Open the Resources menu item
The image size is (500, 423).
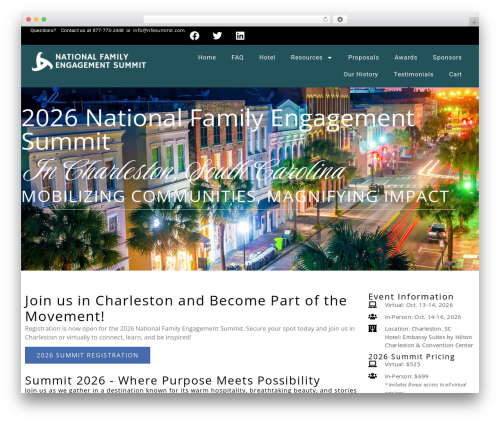(306, 57)
